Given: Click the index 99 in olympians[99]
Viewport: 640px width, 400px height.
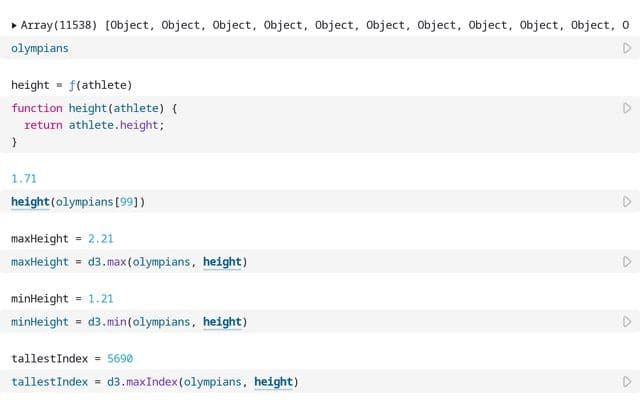Looking at the screenshot, I should tap(126, 202).
